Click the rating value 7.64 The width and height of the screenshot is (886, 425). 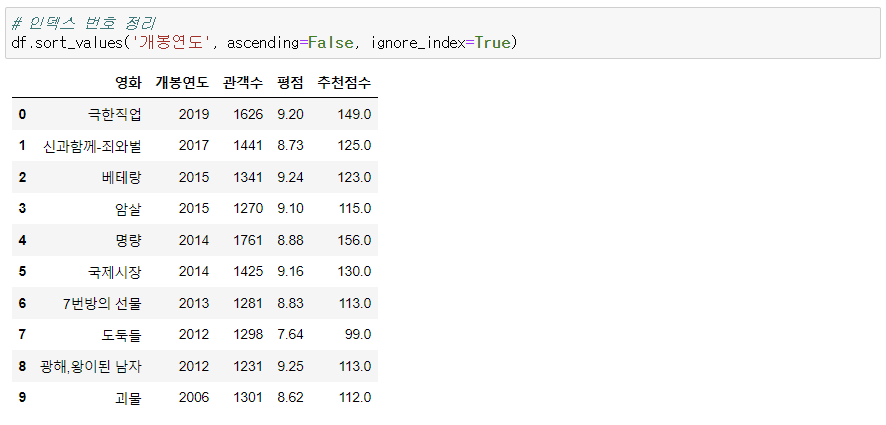(x=290, y=335)
